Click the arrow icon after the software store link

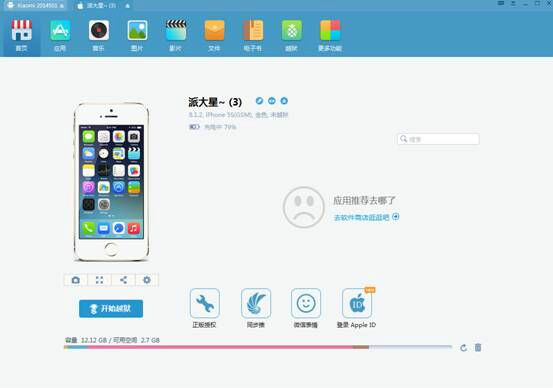[x=396, y=217]
